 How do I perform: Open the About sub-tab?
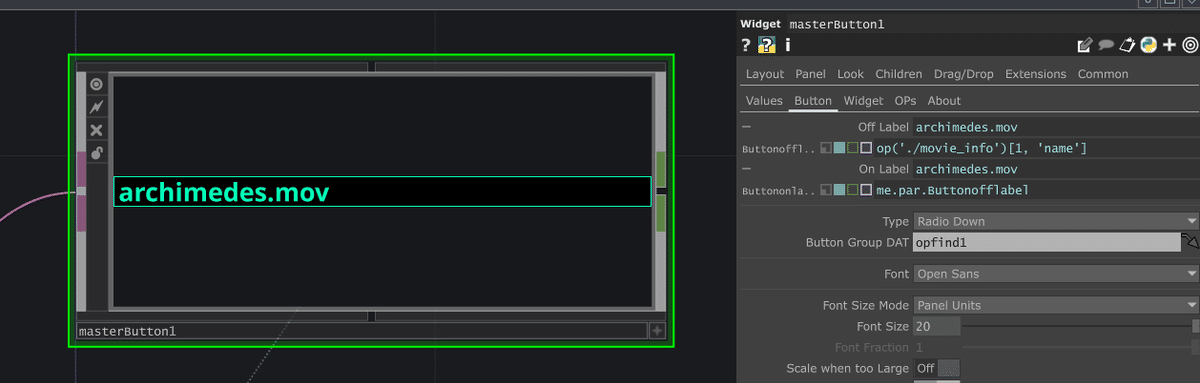[944, 101]
